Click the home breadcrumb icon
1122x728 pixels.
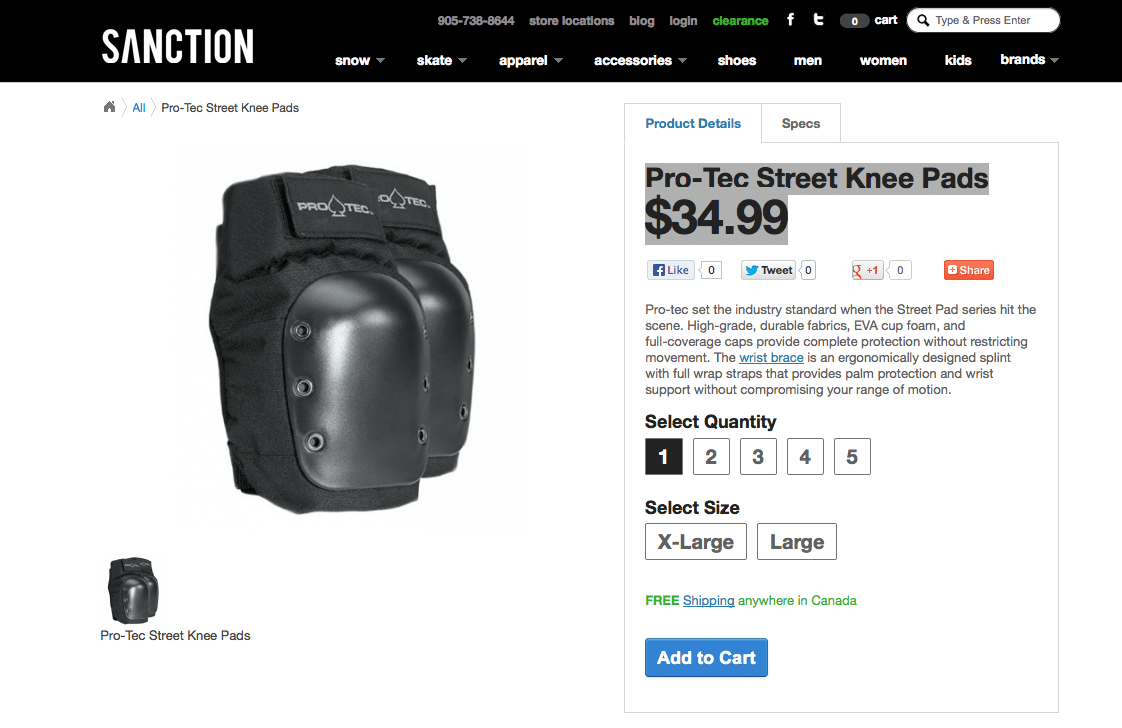point(110,107)
